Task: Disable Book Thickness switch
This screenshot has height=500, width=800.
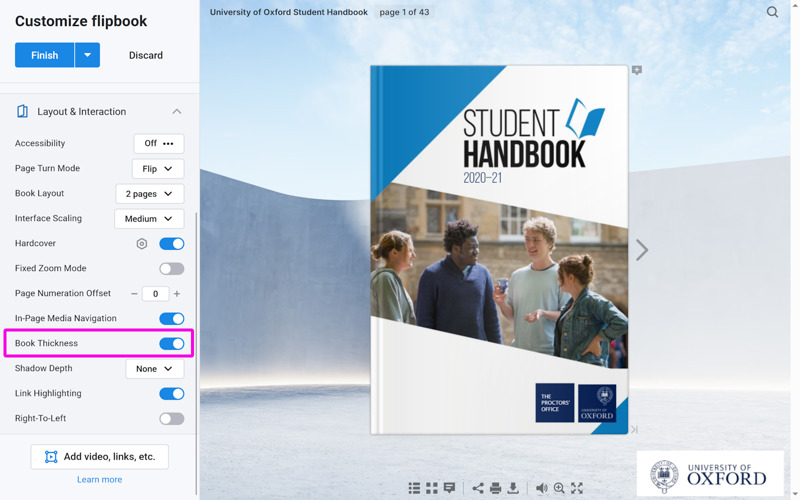Action: pos(171,344)
